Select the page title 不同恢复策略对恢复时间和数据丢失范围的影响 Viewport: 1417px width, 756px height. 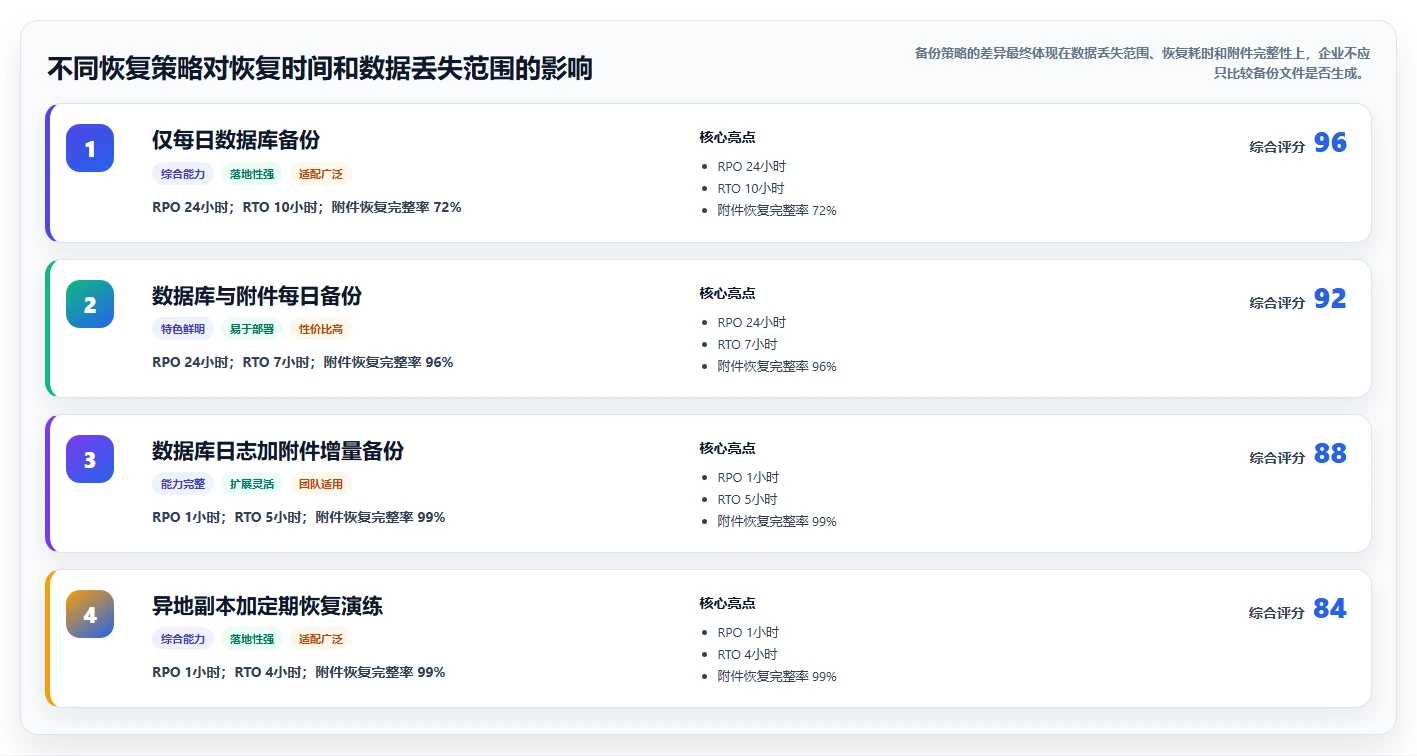[320, 69]
